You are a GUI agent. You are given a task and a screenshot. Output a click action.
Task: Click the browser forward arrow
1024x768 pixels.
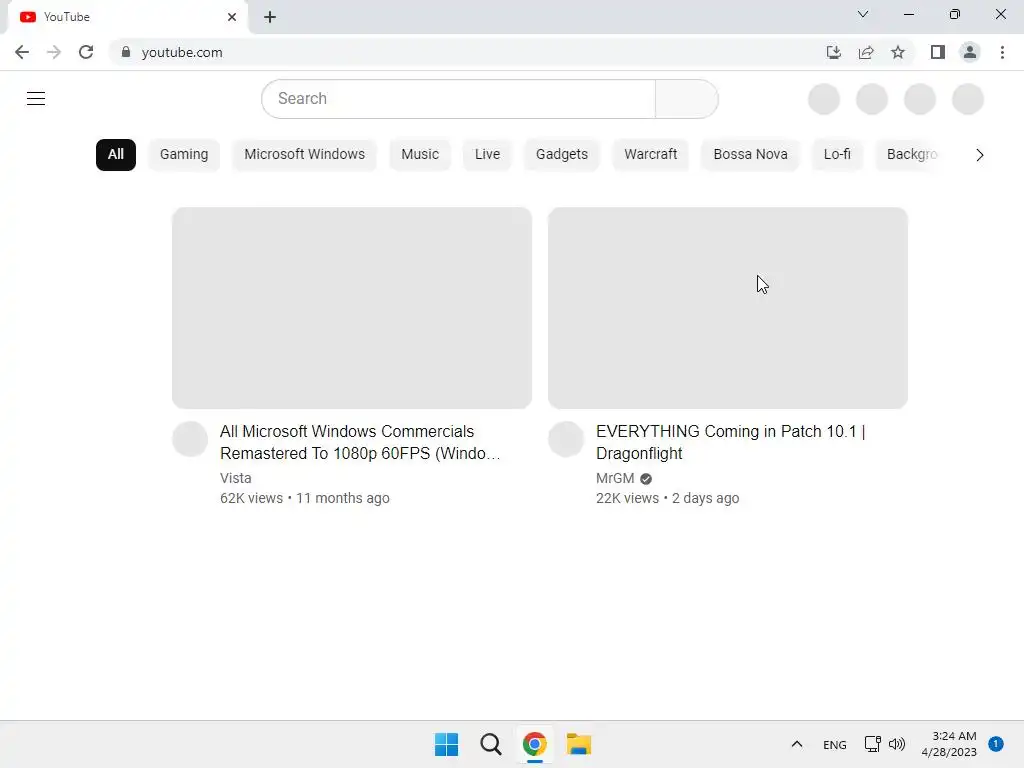coord(54,52)
